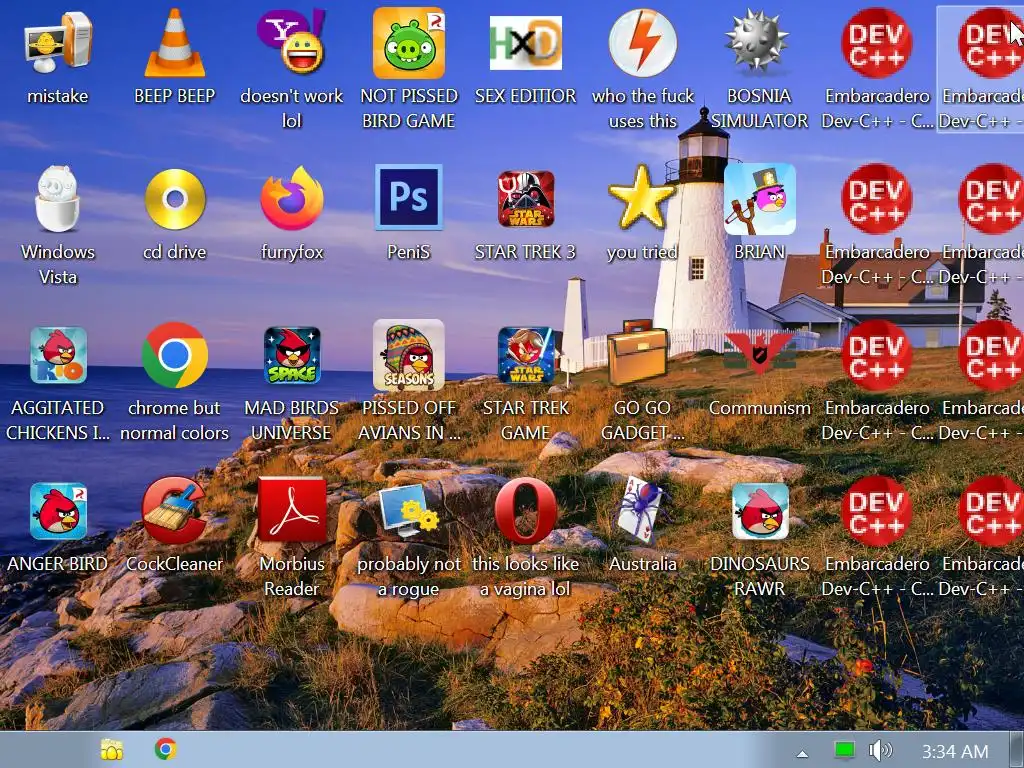Open Angry Birds Space 'MAD BIRDS UNIVERSE' icon
This screenshot has height=768, width=1024.
pos(291,355)
